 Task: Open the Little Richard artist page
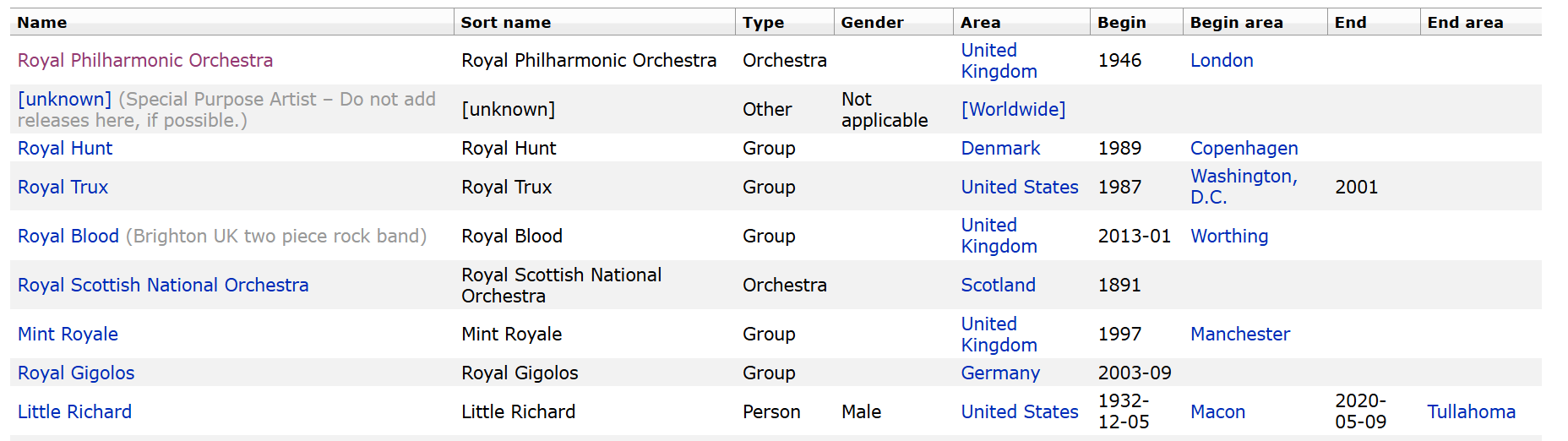[74, 412]
